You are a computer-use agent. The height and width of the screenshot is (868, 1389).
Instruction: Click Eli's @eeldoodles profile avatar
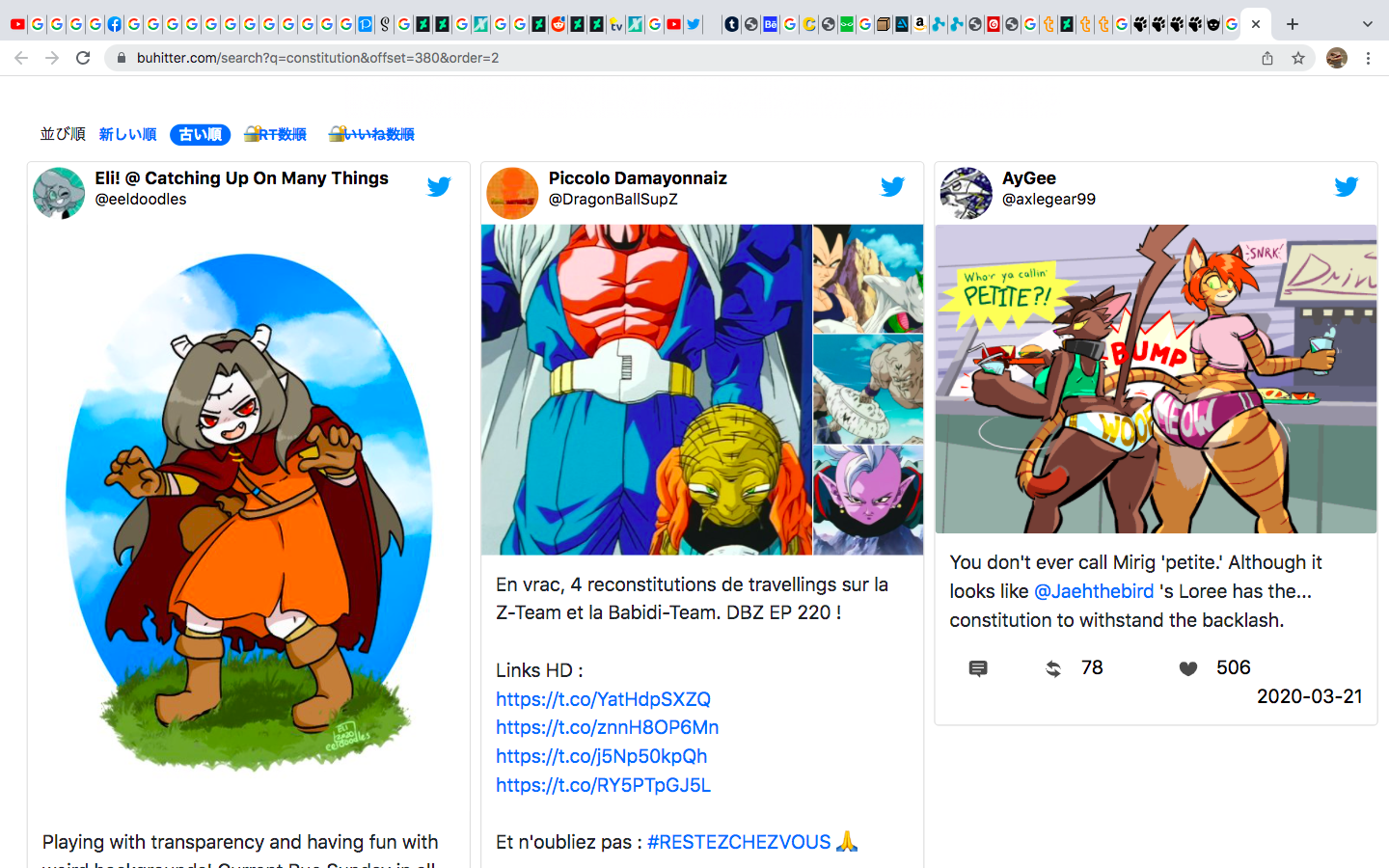(x=59, y=193)
